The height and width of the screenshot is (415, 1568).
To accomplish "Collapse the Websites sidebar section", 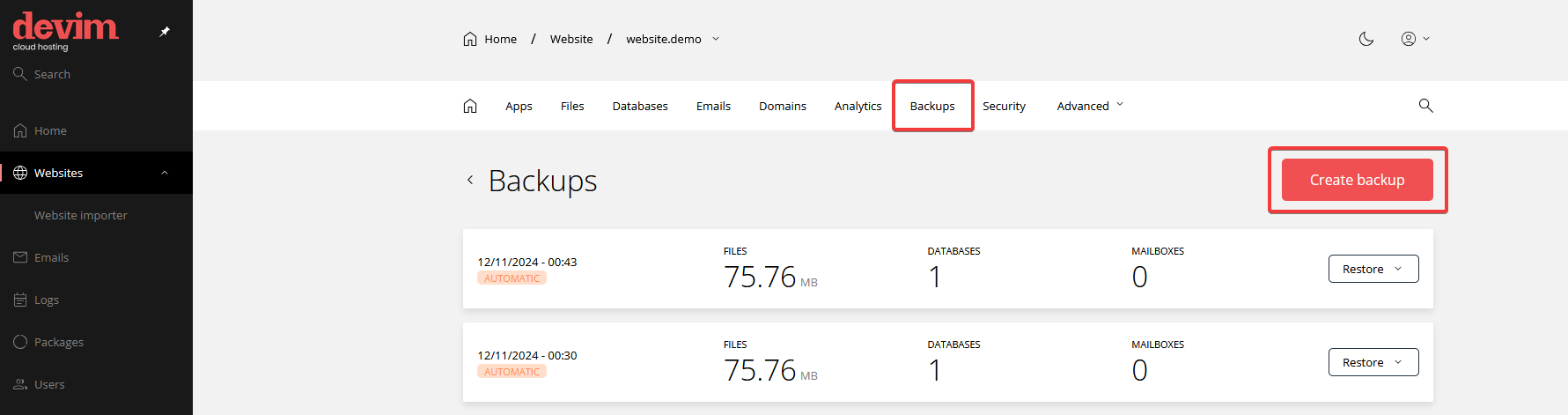I will point(165,173).
